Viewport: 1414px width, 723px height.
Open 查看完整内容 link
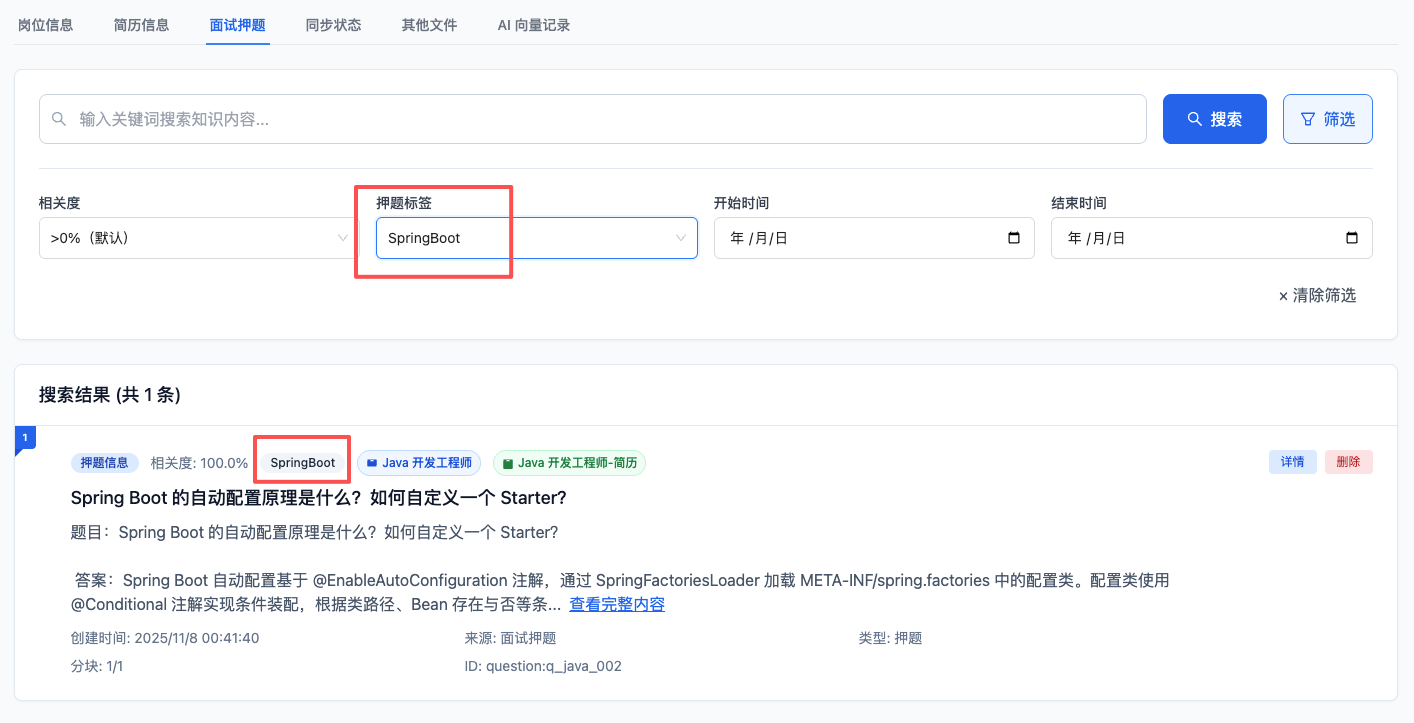617,604
